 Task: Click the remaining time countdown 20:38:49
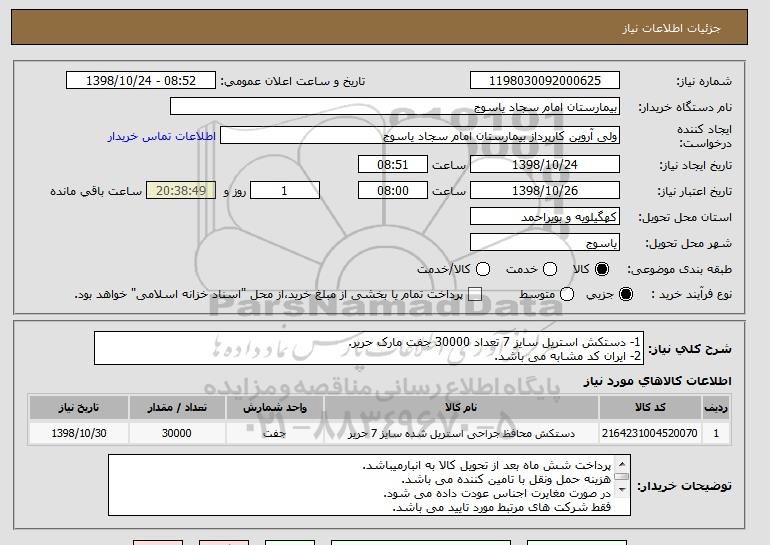(x=181, y=190)
